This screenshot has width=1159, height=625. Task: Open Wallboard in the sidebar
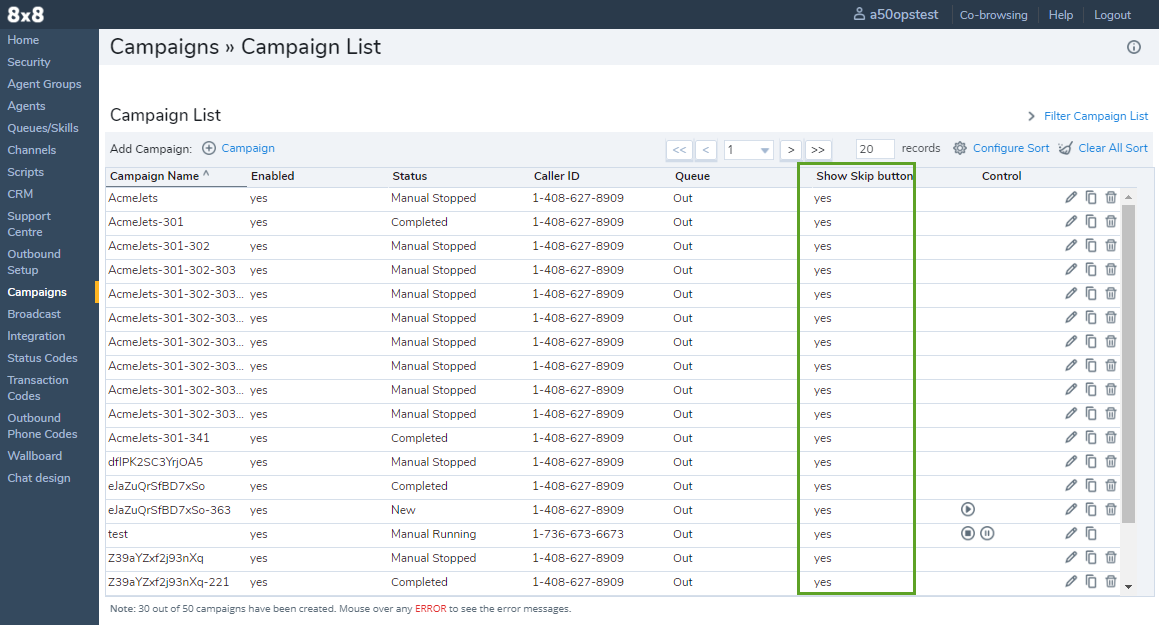pyautogui.click(x=34, y=456)
